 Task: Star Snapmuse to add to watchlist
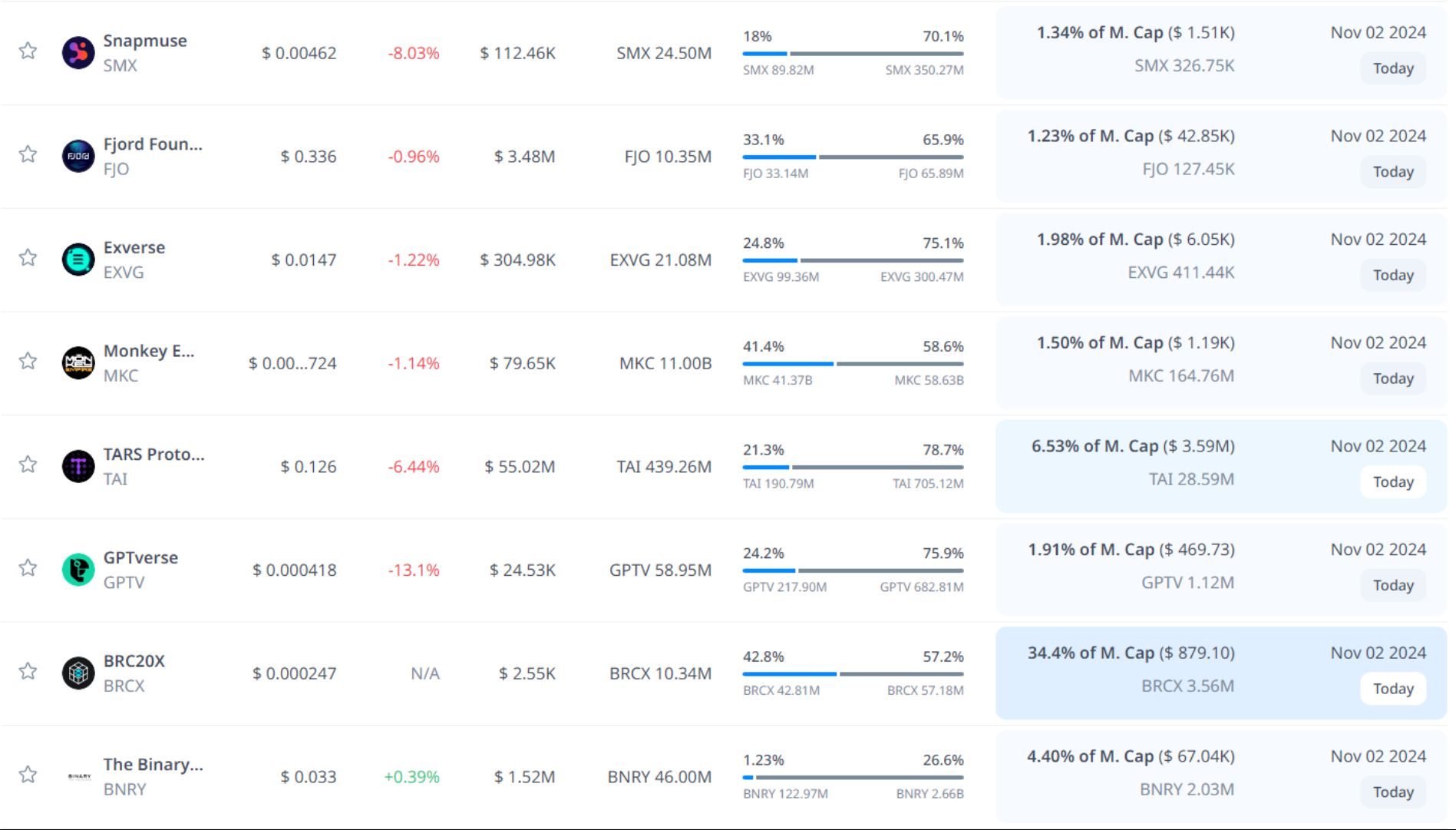point(28,51)
